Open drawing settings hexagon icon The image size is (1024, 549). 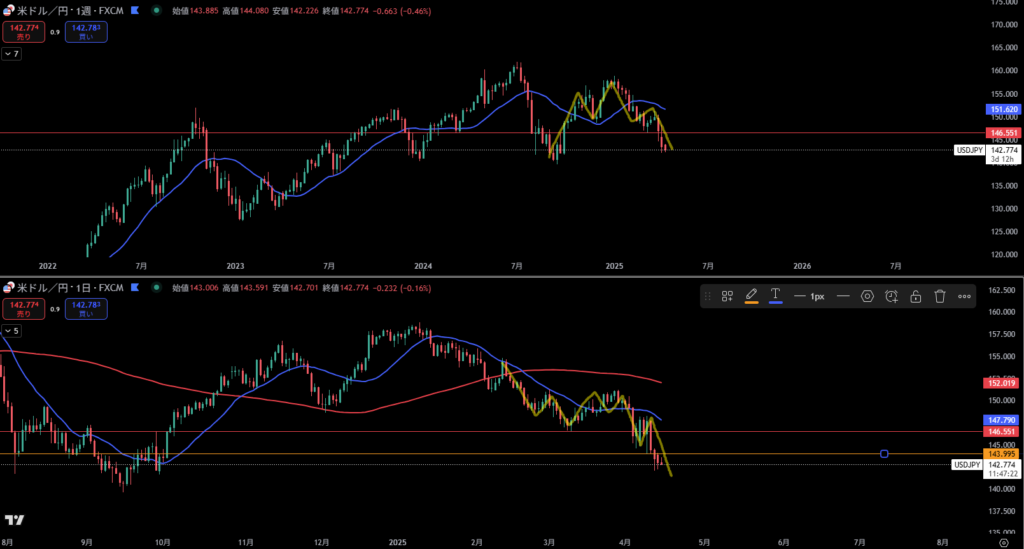pyautogui.click(x=867, y=296)
